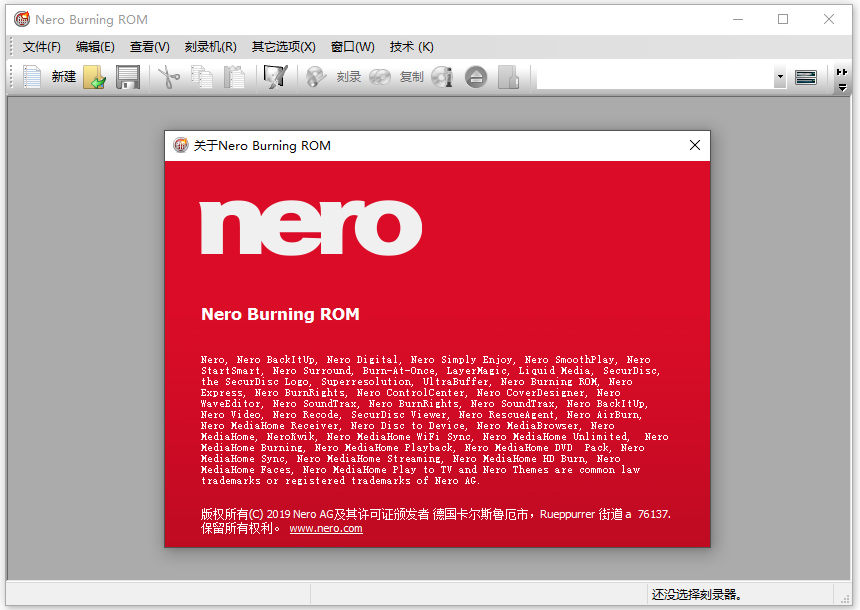Visit the www.nero.com link
The width and height of the screenshot is (860, 610).
pos(326,528)
